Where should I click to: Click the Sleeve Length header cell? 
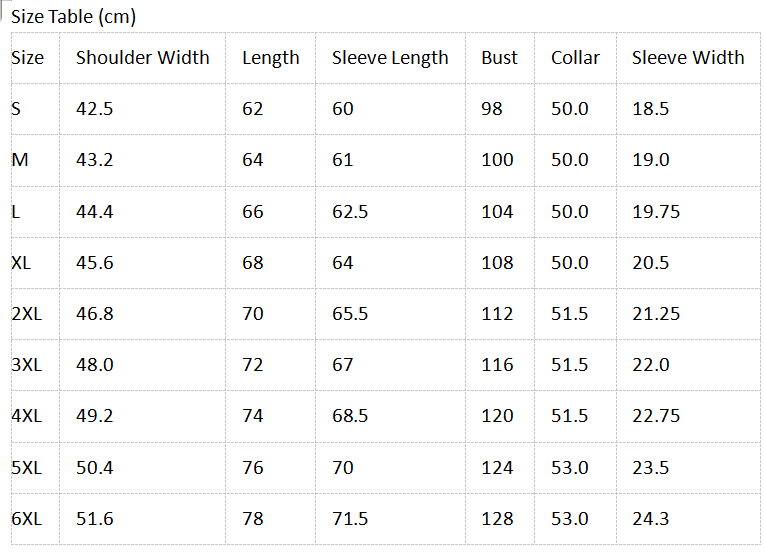click(390, 58)
